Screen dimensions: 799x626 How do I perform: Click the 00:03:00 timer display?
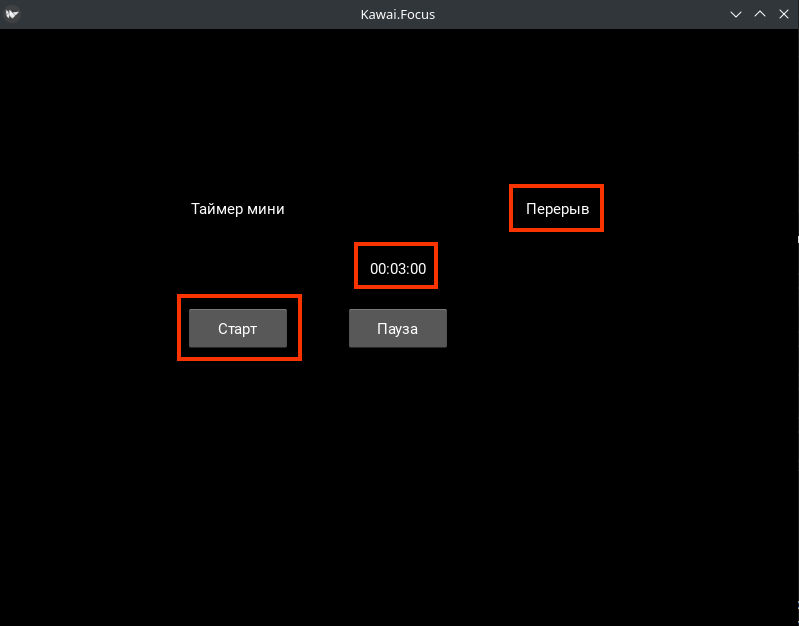[x=398, y=268]
